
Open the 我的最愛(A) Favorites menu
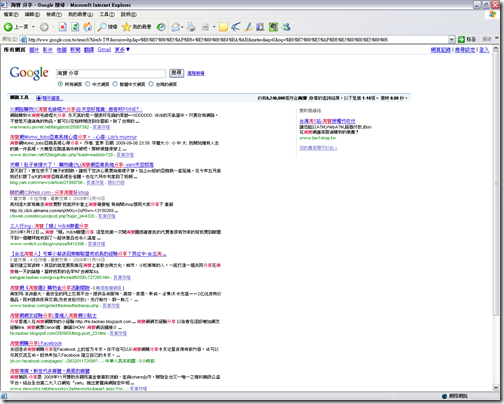point(81,14)
